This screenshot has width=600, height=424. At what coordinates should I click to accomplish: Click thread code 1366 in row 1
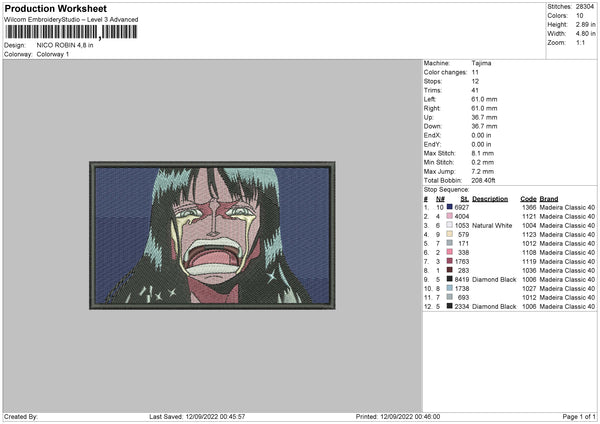tap(529, 207)
